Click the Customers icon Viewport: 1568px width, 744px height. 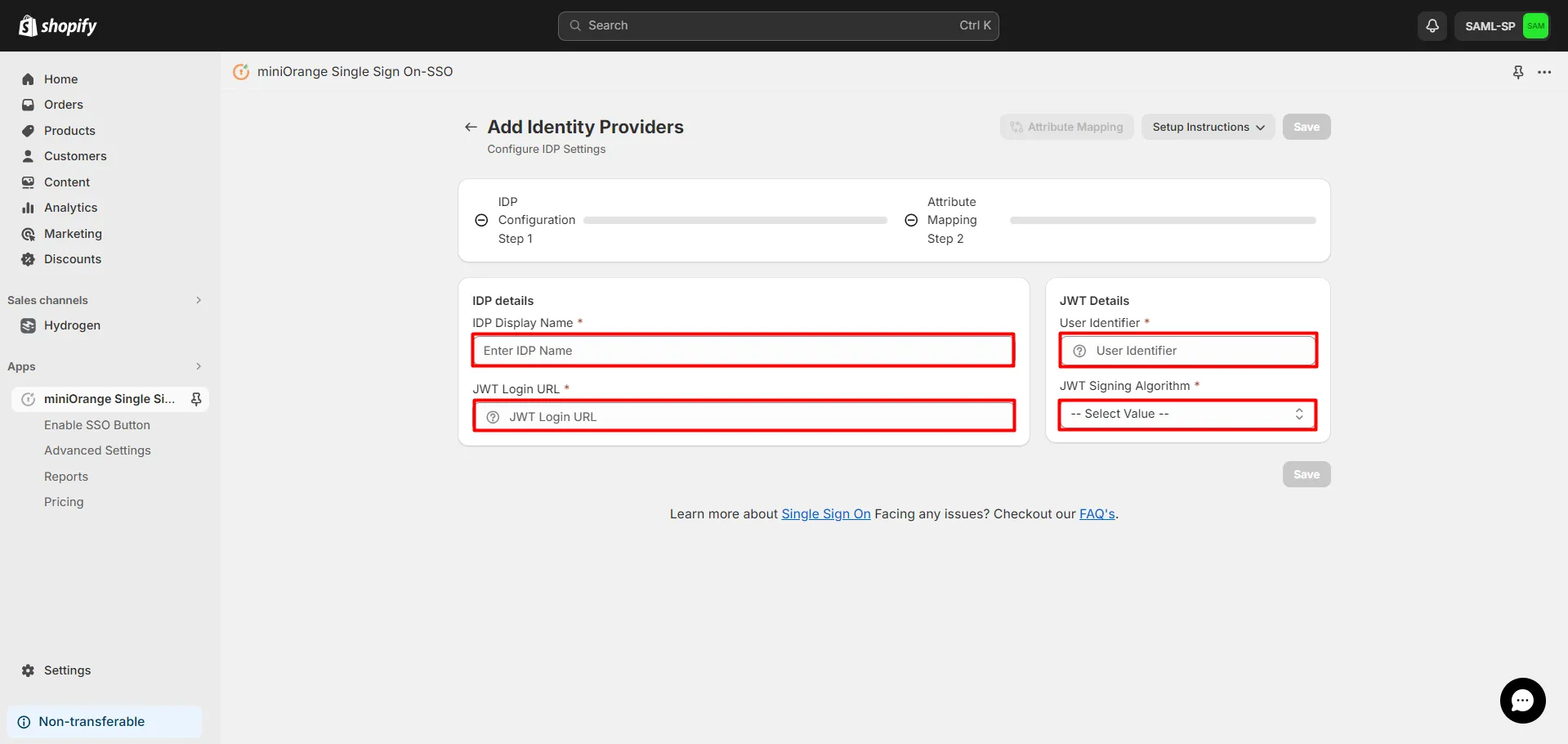point(29,155)
